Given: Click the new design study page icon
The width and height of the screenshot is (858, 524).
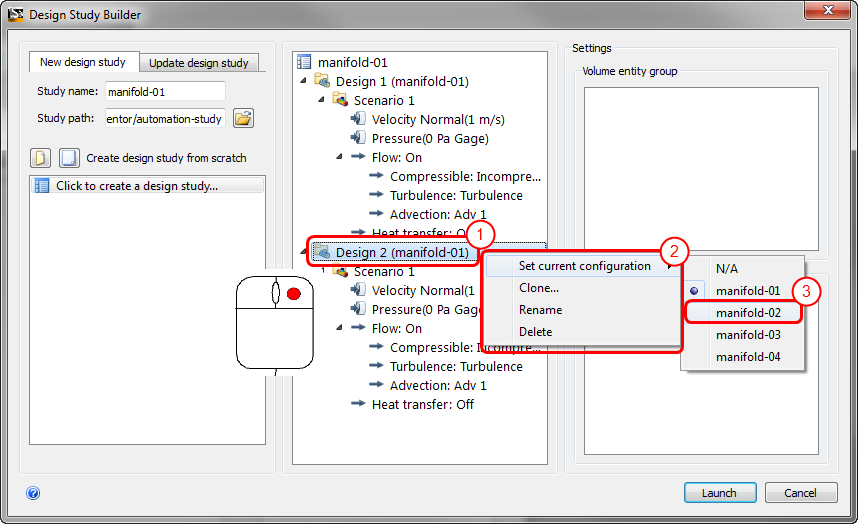Looking at the screenshot, I should coord(40,158).
